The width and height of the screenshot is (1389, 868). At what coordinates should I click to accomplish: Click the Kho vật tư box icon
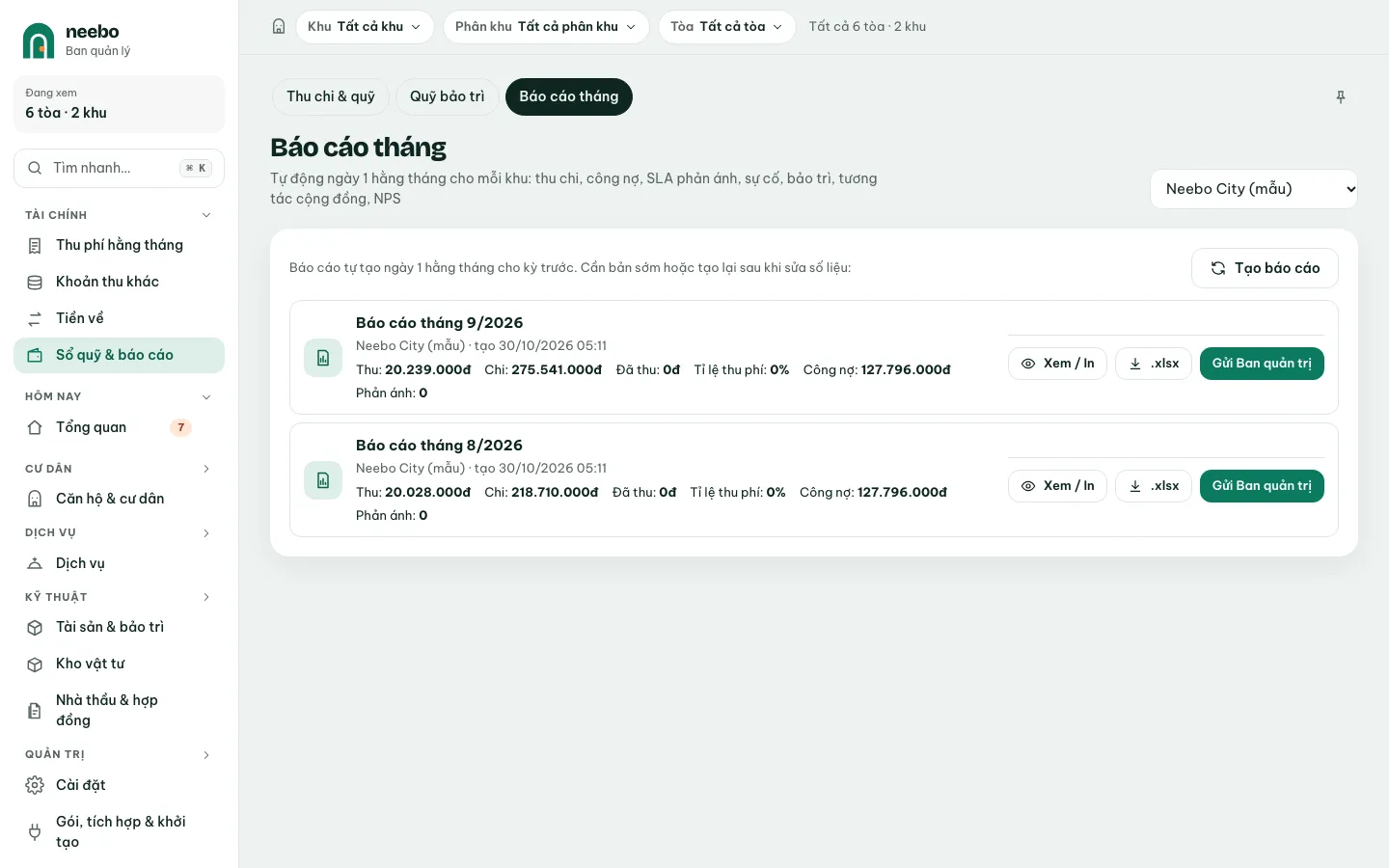point(35,665)
